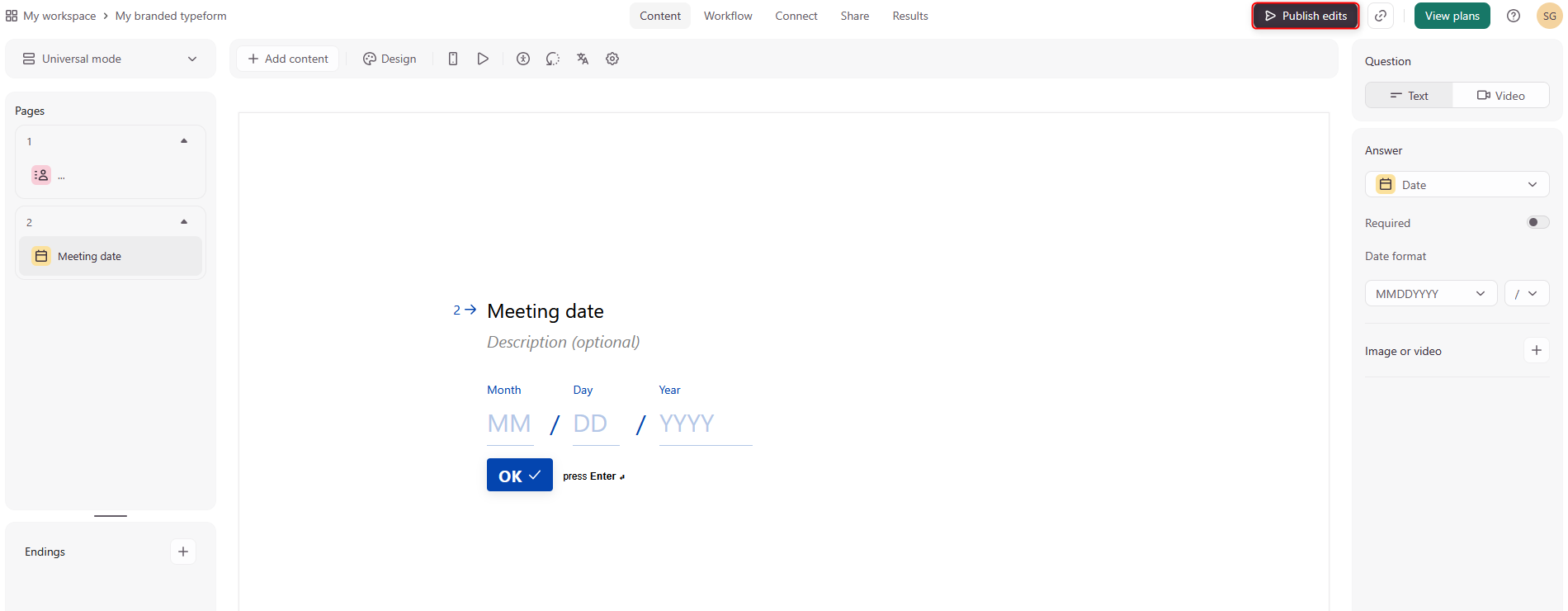This screenshot has height=611, width=1568.
Task: Open the translation languages icon
Action: pos(583,59)
